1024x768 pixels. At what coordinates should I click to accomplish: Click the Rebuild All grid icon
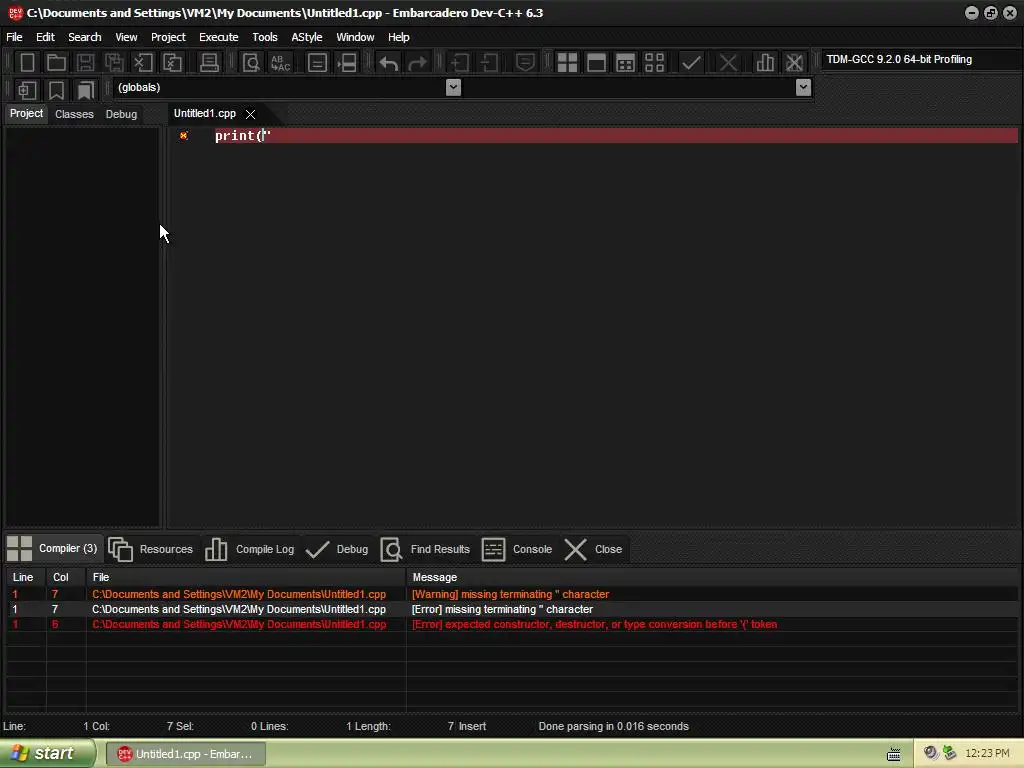pos(654,63)
